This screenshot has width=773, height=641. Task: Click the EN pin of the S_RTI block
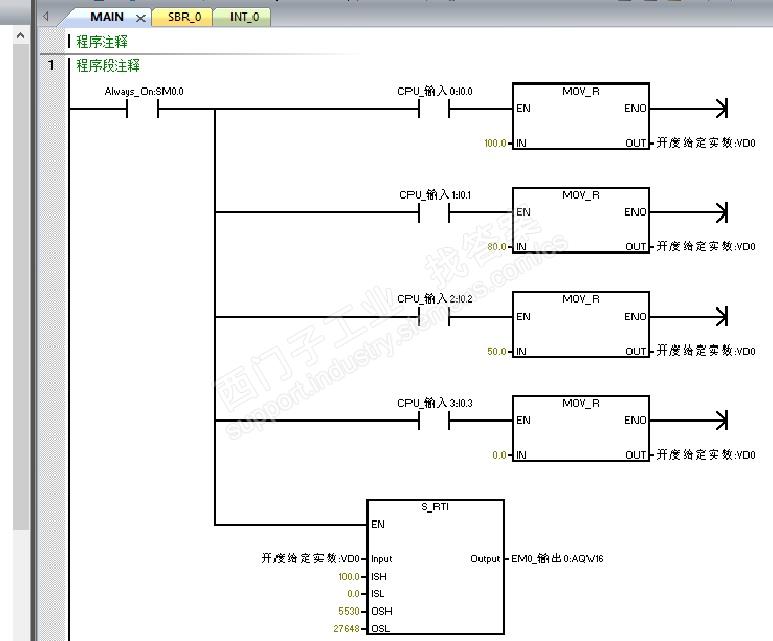378,524
